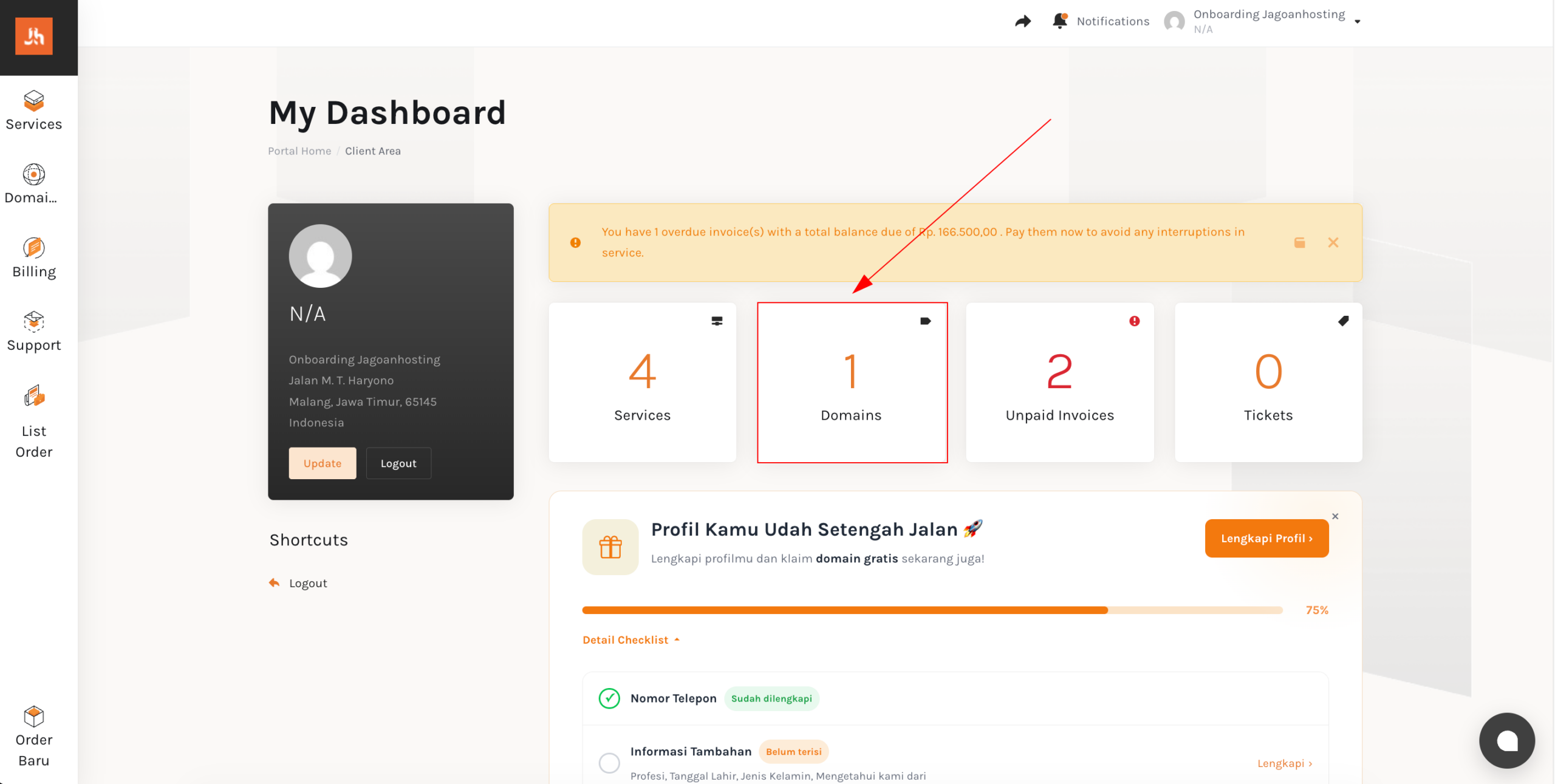Image resolution: width=1555 pixels, height=784 pixels.
Task: Open the Services sidebar icon
Action: point(34,101)
